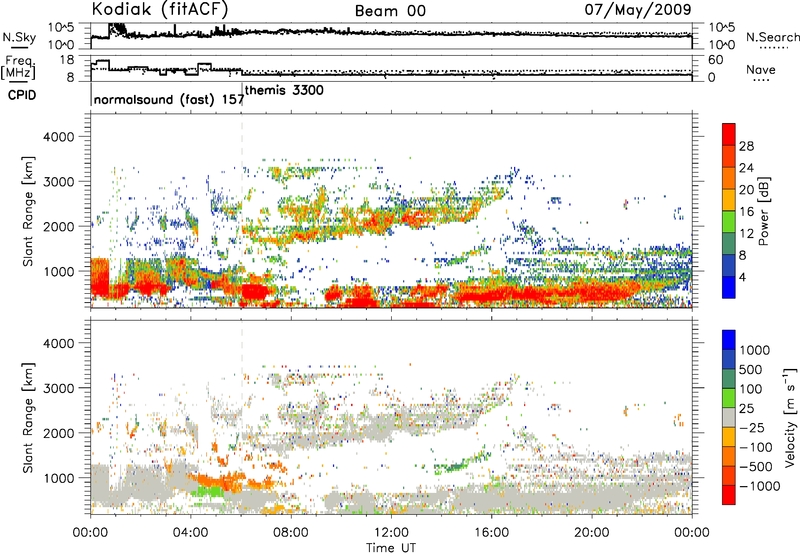Click the "Time UT" axis title

click(391, 547)
